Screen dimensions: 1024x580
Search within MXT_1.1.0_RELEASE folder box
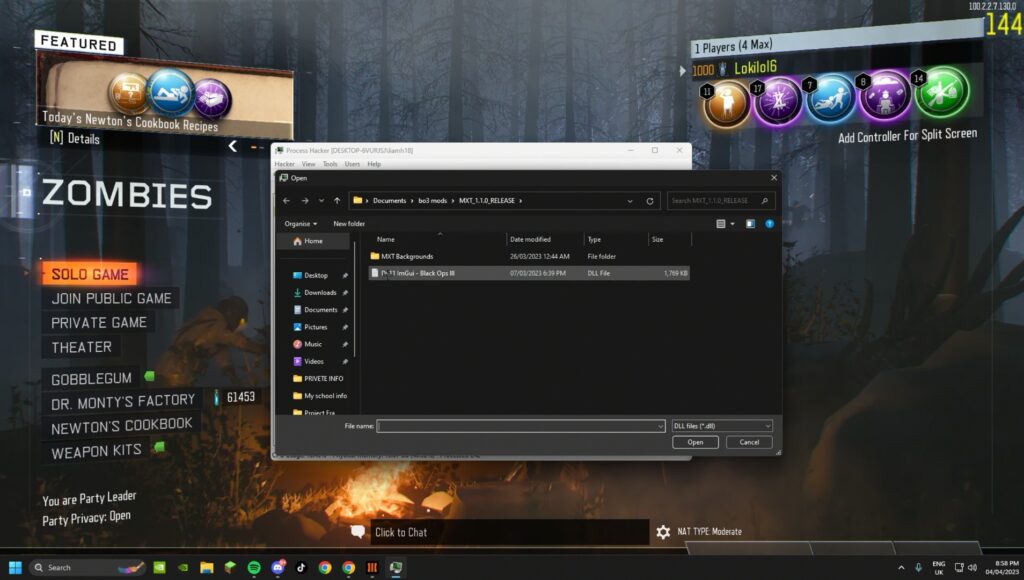point(721,201)
